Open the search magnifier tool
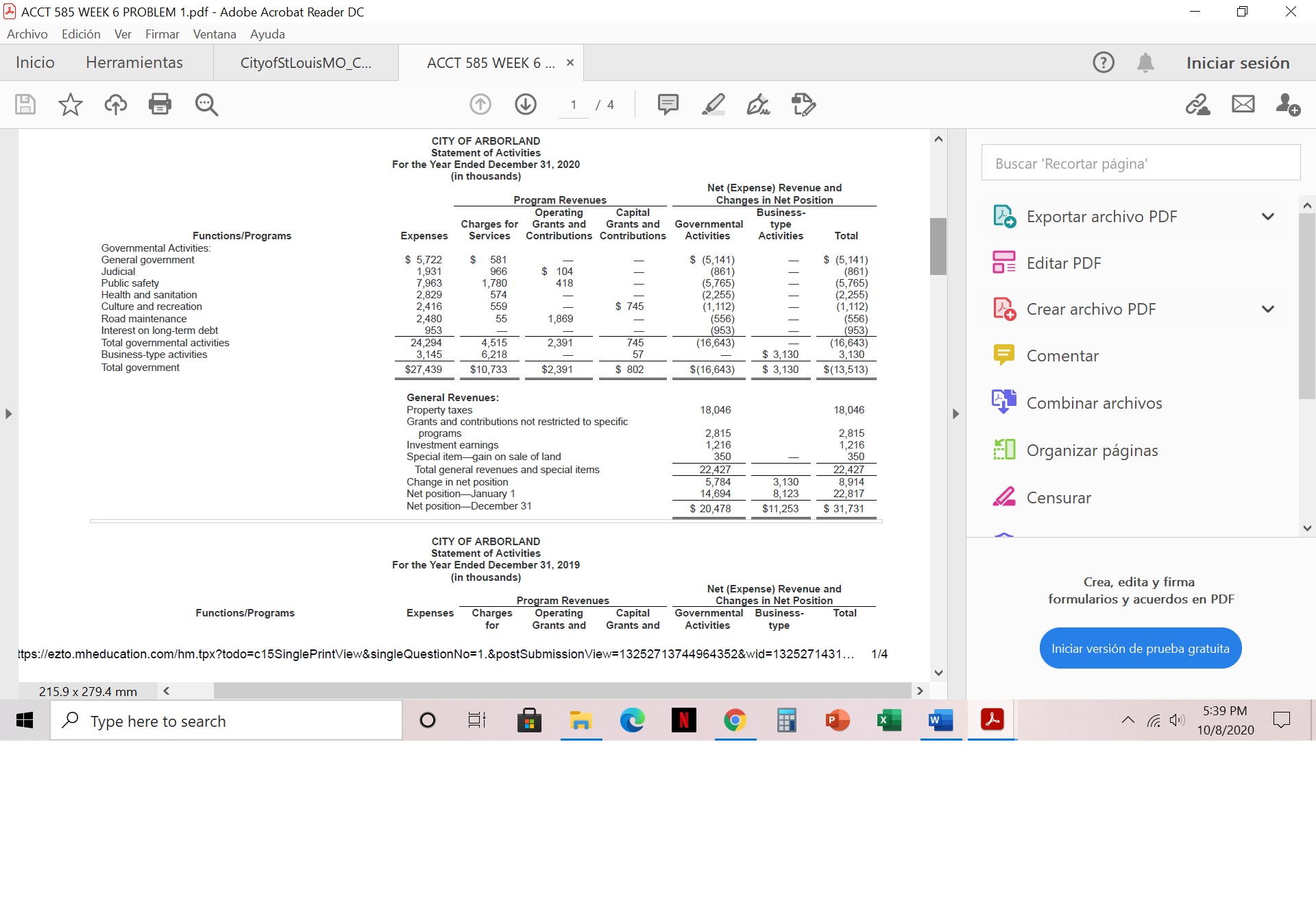This screenshot has height=899, width=1316. (x=206, y=104)
